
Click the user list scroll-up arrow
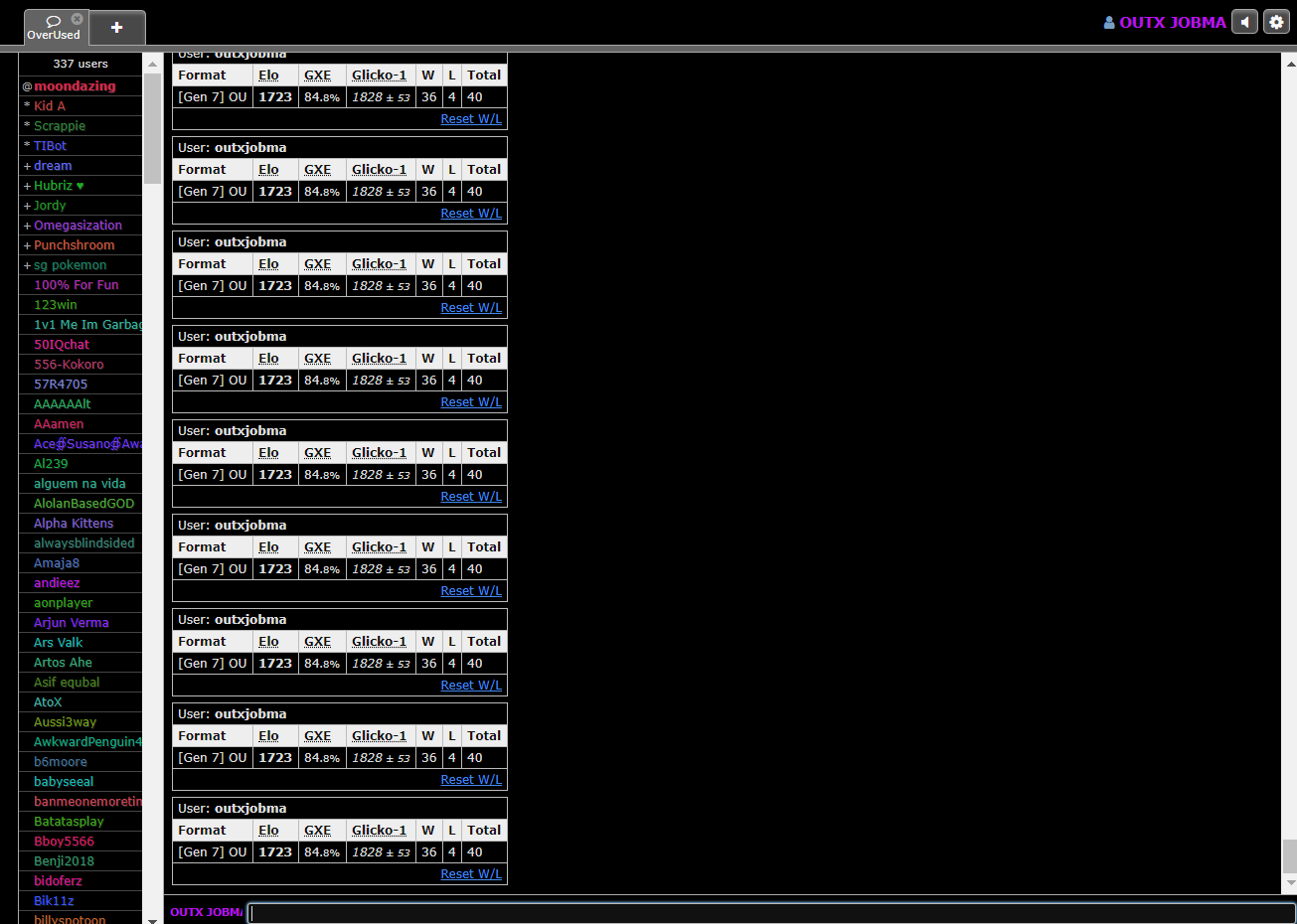(152, 64)
